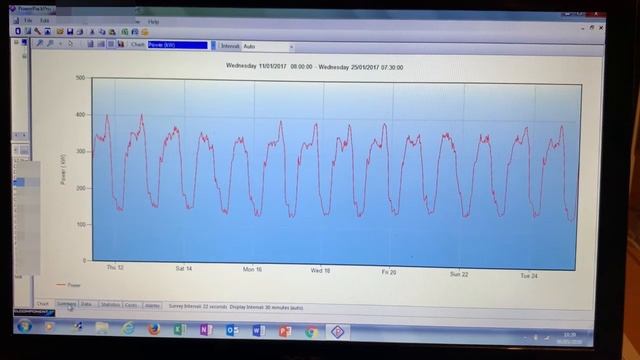Click the blue floppy save icon in toolbar
Screen dimensions: 640x360
[x=70, y=31]
